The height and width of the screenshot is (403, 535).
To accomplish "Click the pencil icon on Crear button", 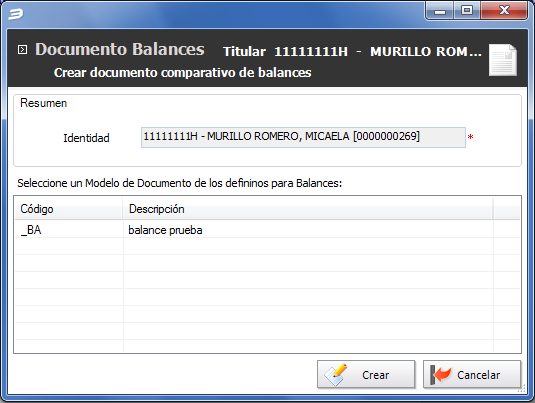I will pyautogui.click(x=335, y=375).
